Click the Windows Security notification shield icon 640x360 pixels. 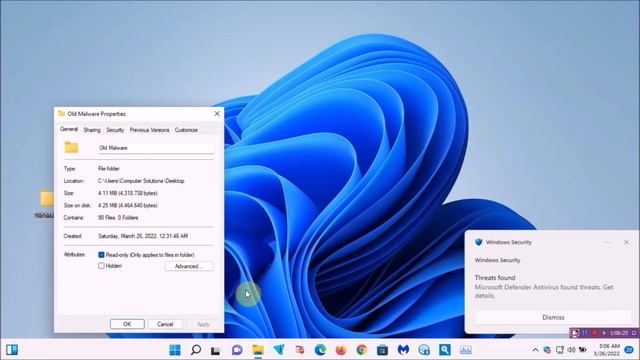click(x=479, y=242)
